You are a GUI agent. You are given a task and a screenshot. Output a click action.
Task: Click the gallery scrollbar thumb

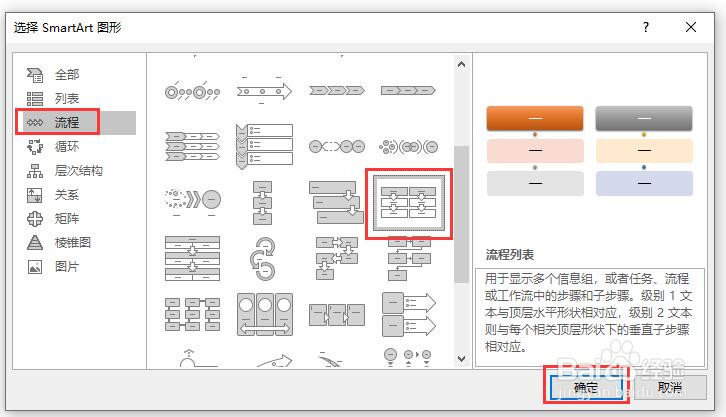tap(461, 214)
